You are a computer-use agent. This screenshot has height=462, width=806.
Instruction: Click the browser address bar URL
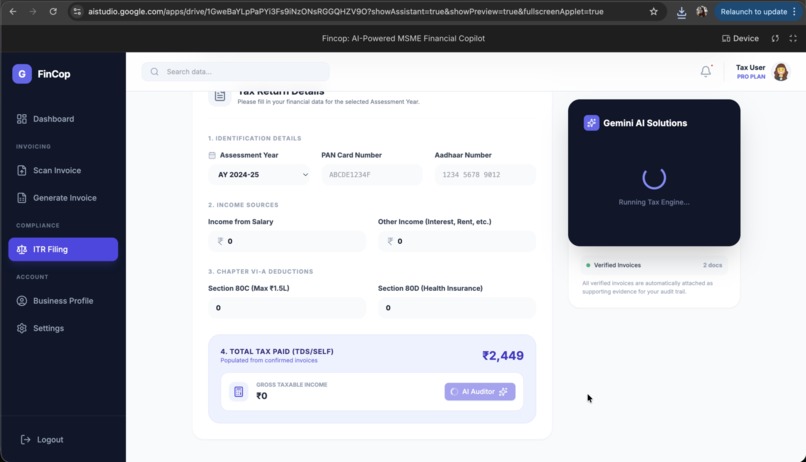(345, 11)
